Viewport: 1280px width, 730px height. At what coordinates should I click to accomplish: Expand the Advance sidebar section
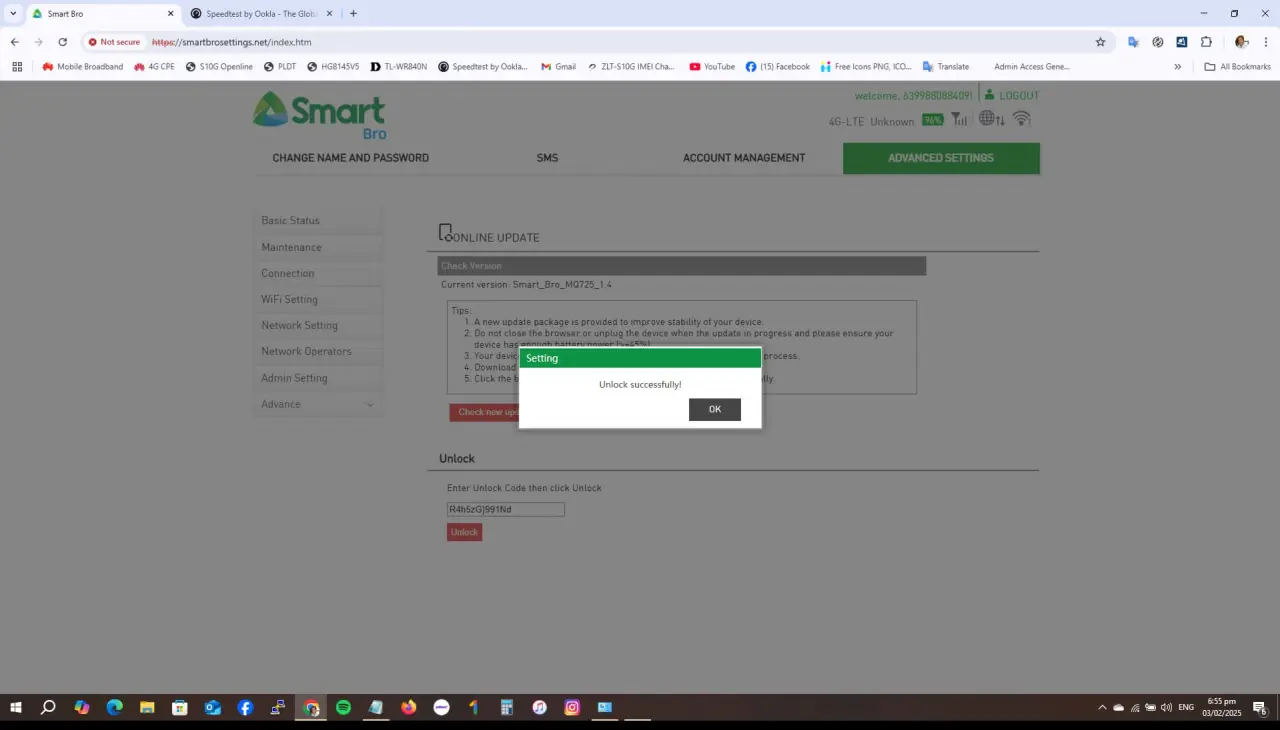click(318, 404)
